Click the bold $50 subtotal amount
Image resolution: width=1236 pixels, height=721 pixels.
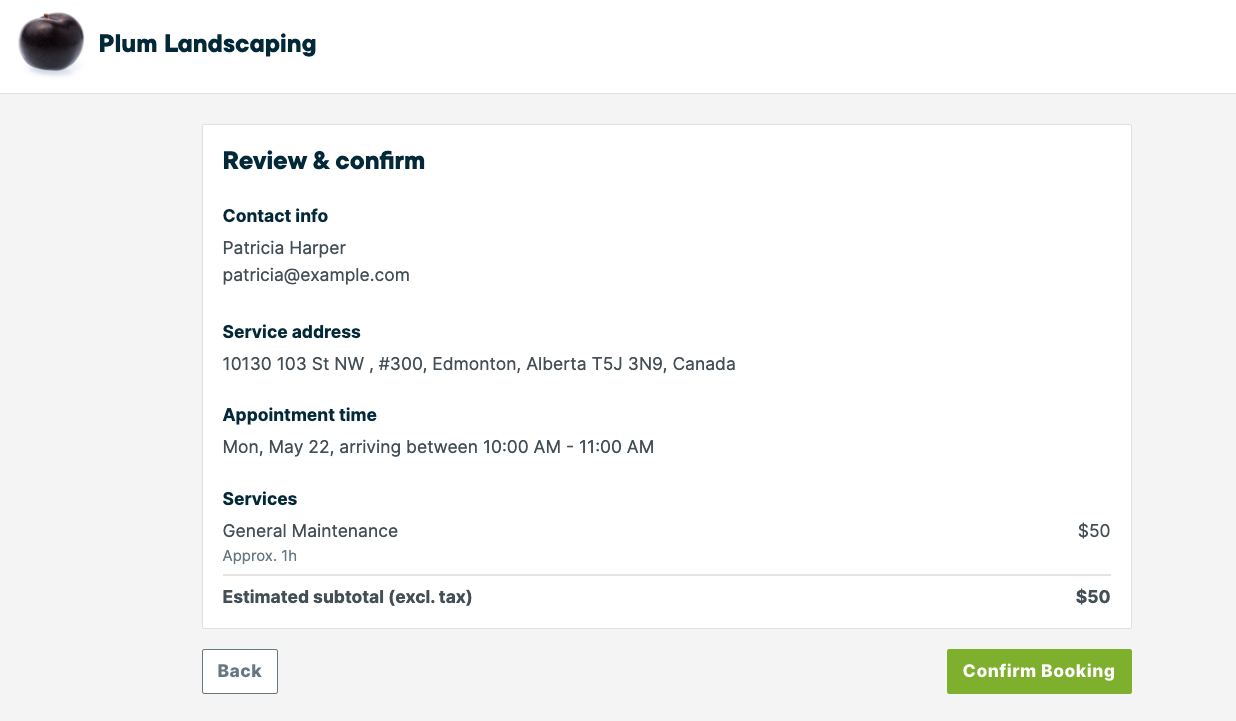pyautogui.click(x=1093, y=597)
